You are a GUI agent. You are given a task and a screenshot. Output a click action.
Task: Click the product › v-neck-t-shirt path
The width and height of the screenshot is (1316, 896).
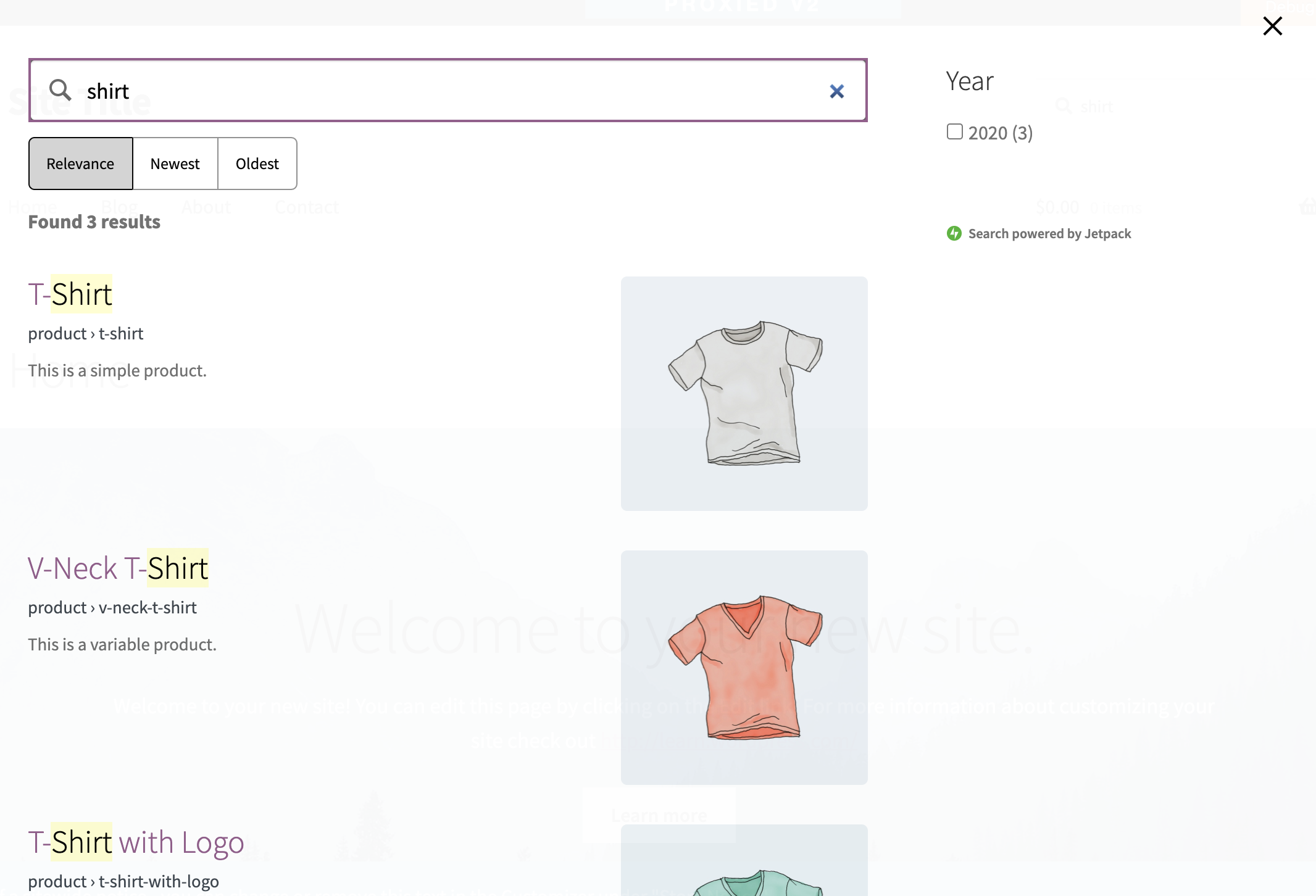(112, 607)
